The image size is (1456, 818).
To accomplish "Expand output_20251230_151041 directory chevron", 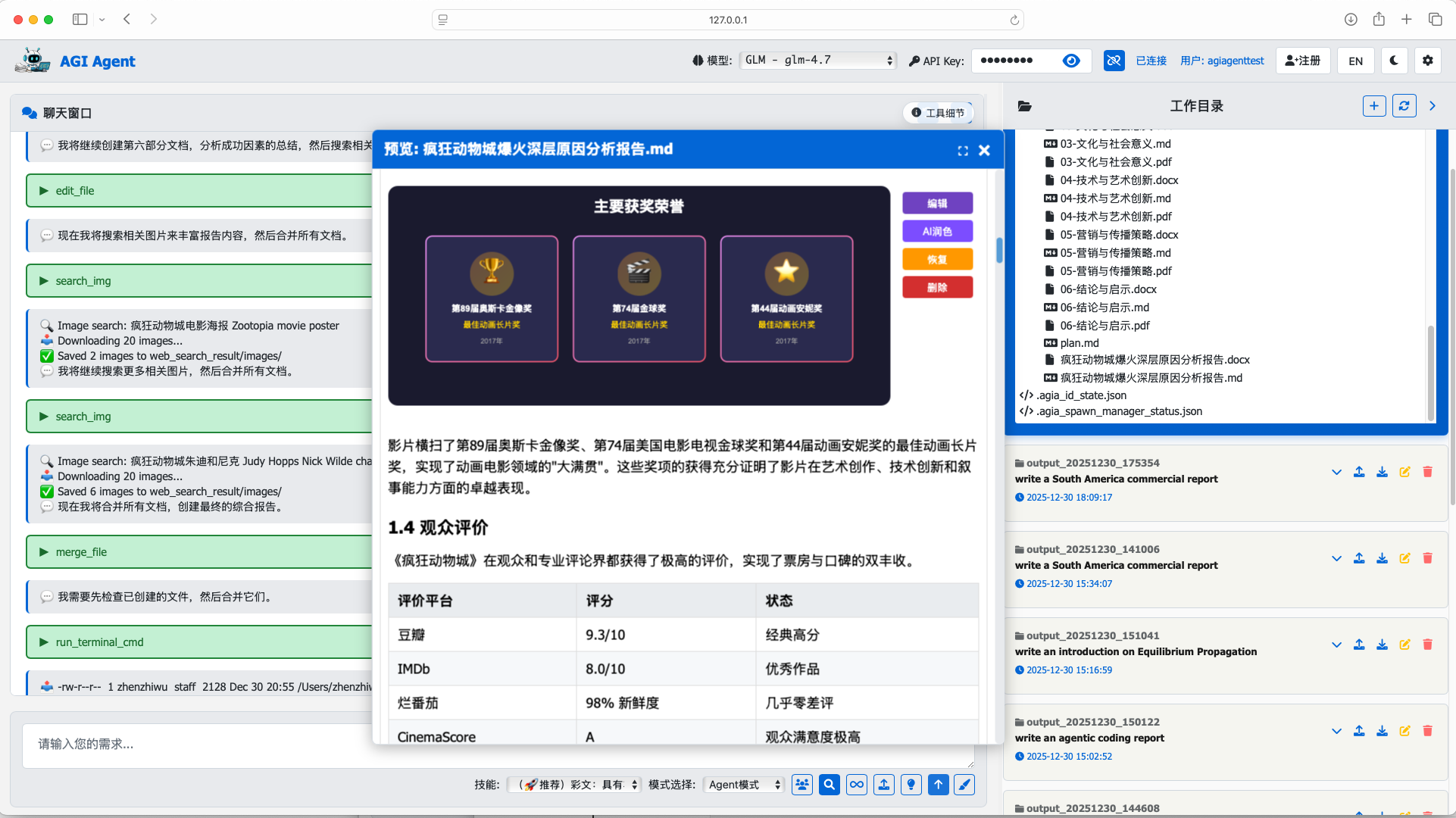I will click(x=1336, y=645).
